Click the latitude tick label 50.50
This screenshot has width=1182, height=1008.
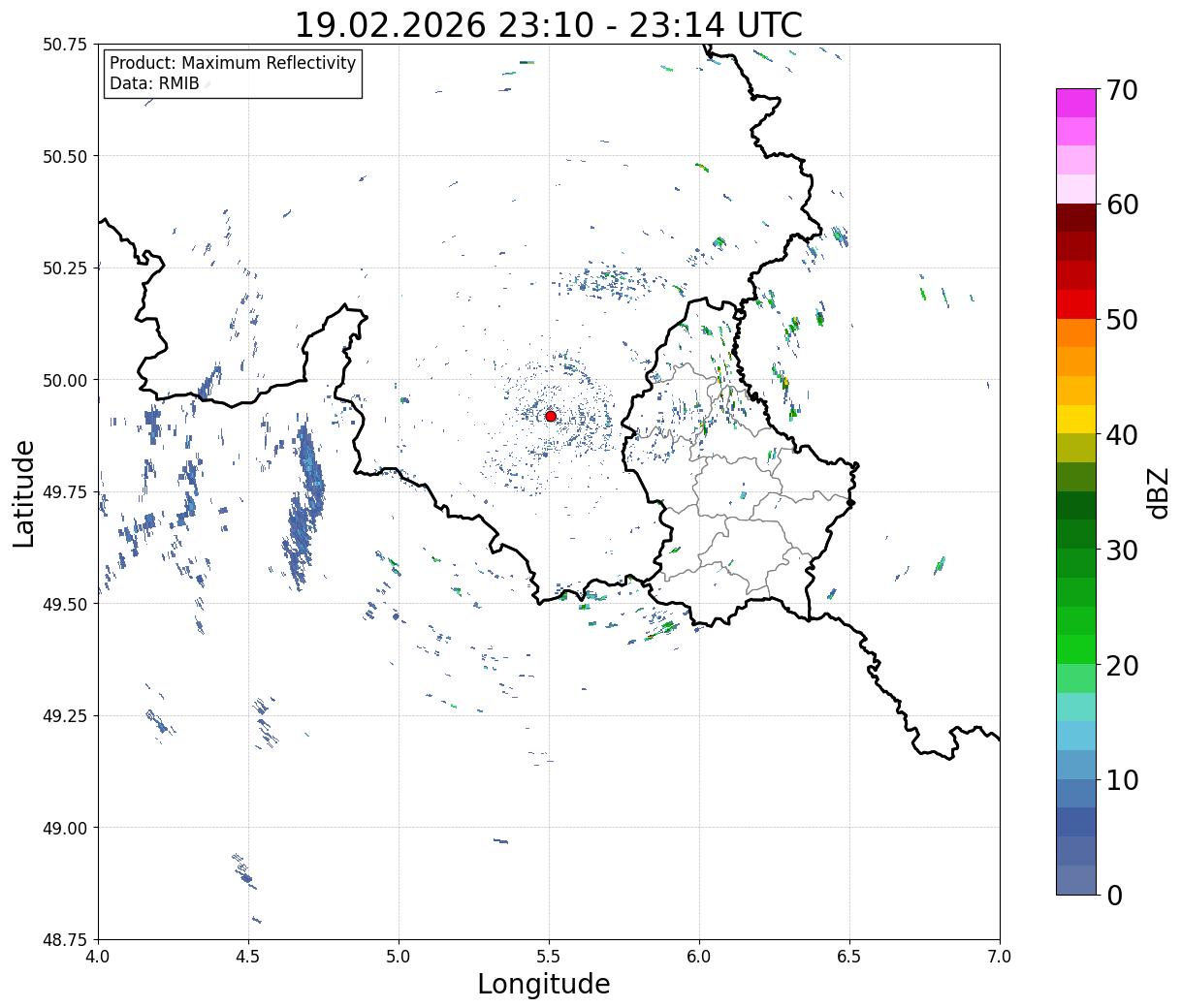click(65, 156)
